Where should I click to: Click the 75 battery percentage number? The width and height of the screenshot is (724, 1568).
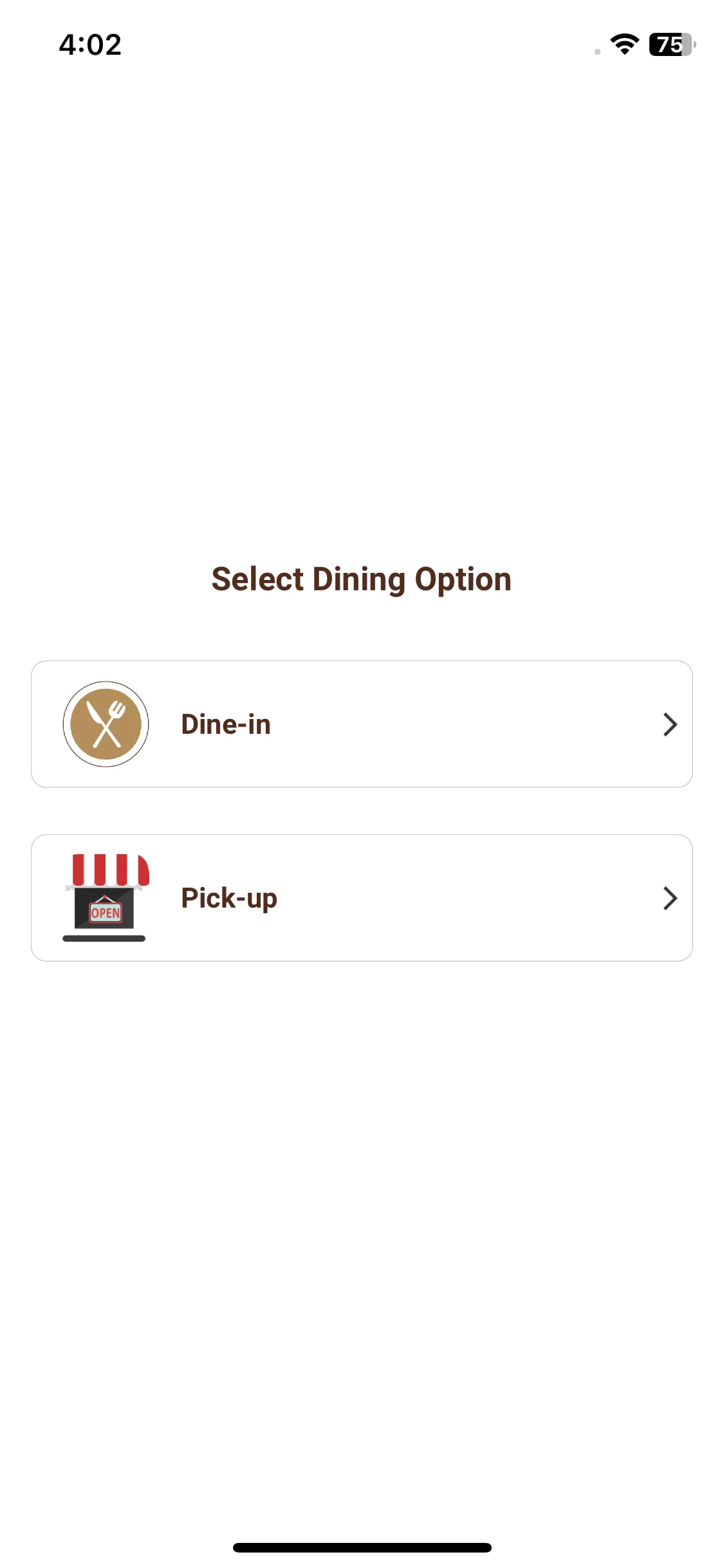tap(669, 44)
